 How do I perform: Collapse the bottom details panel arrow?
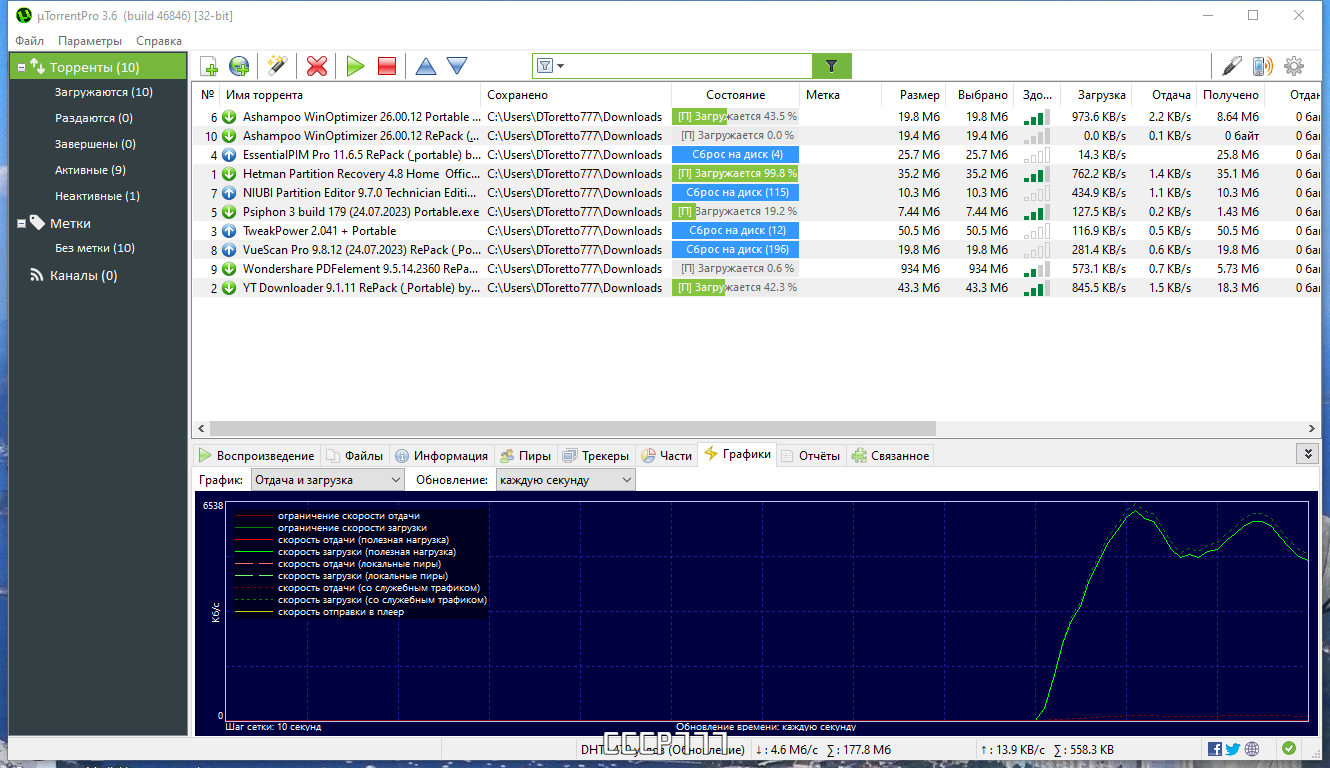pyautogui.click(x=1307, y=454)
